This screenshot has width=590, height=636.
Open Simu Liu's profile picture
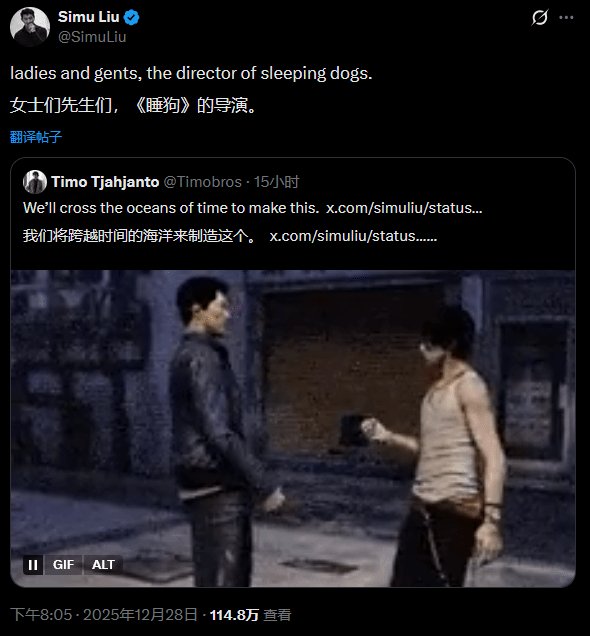coord(30,27)
